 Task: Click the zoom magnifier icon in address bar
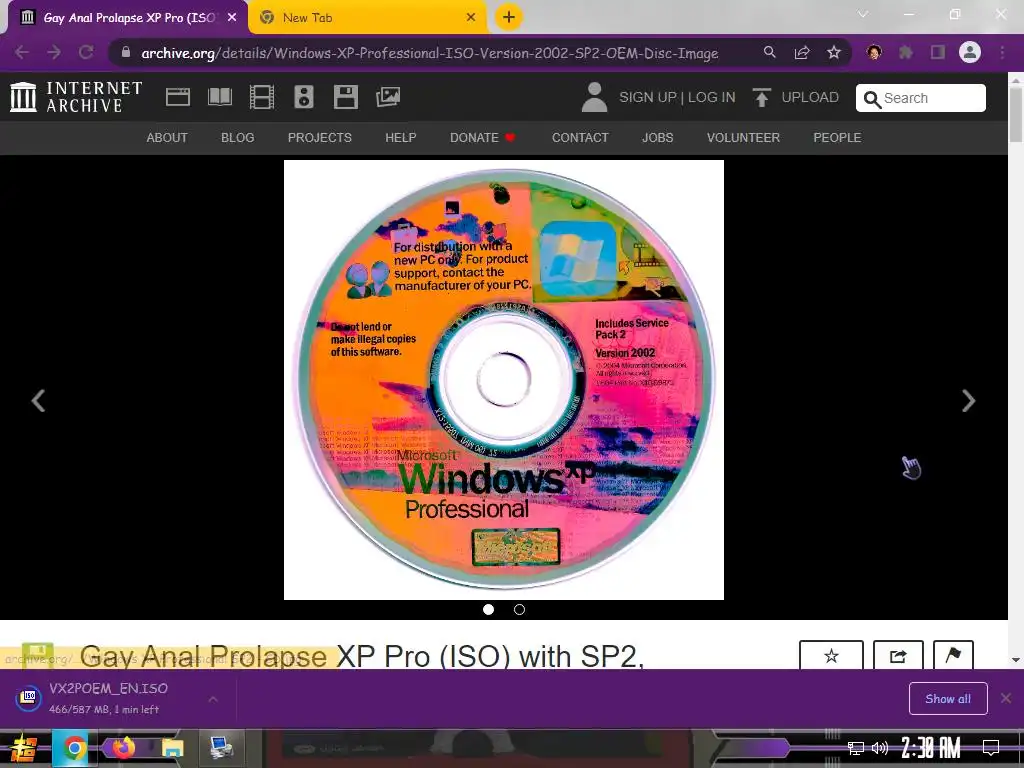770,52
